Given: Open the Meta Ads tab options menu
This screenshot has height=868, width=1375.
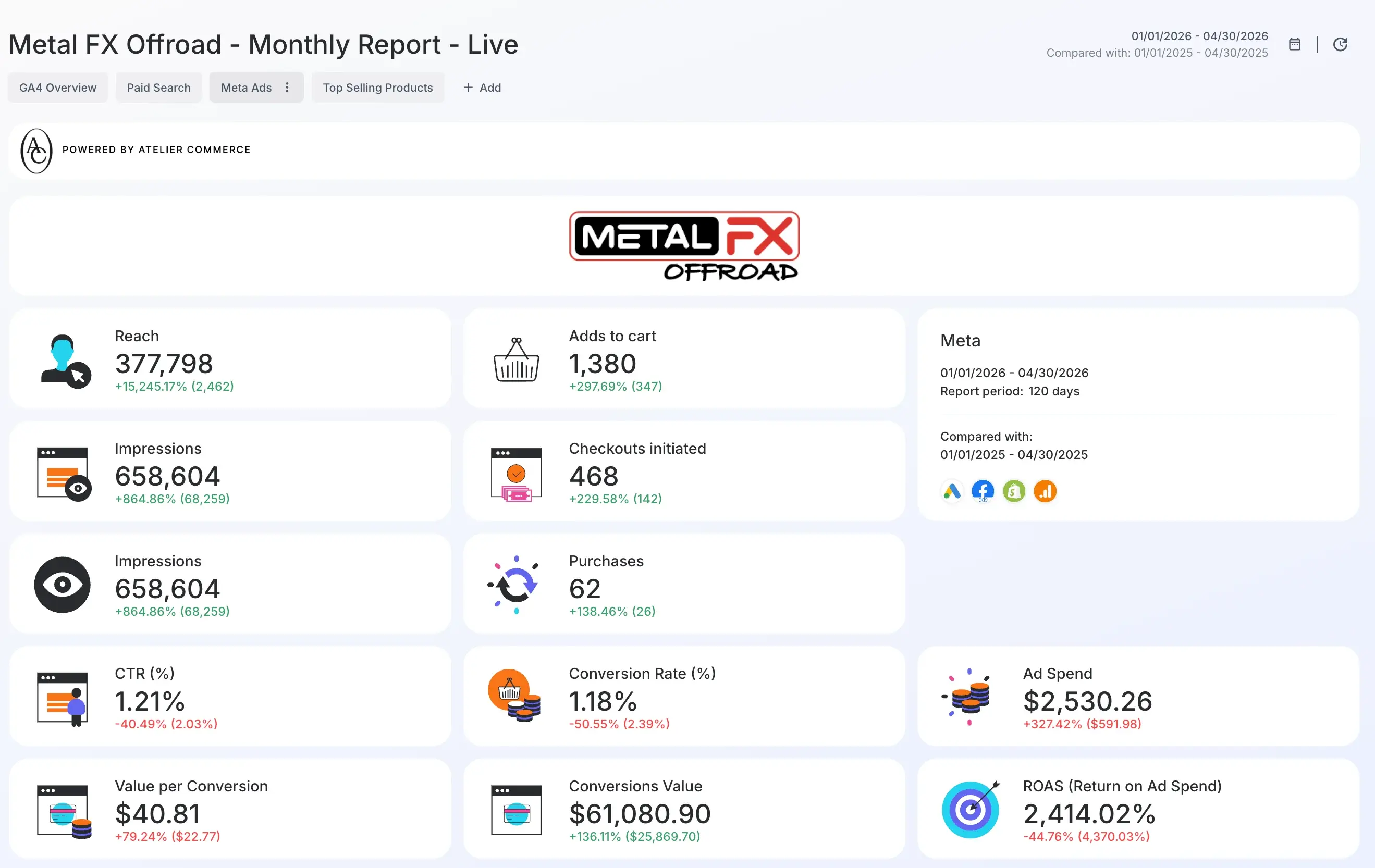Looking at the screenshot, I should click(x=287, y=88).
